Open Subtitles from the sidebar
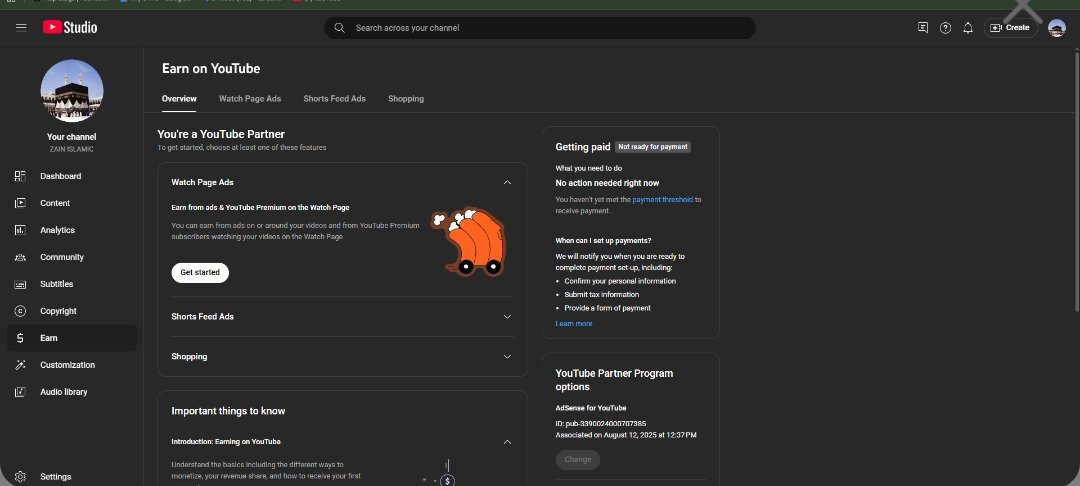The image size is (1080, 486). pyautogui.click(x=72, y=284)
